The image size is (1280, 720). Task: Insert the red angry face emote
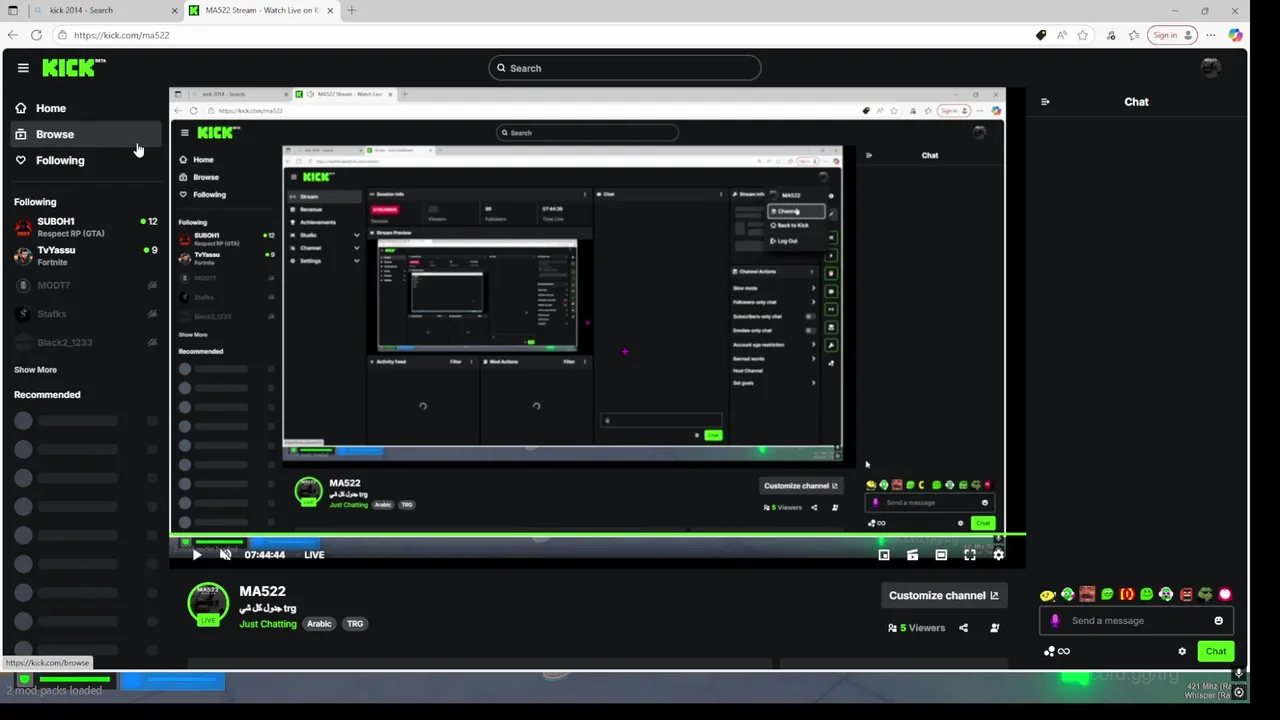pyautogui.click(x=1186, y=595)
